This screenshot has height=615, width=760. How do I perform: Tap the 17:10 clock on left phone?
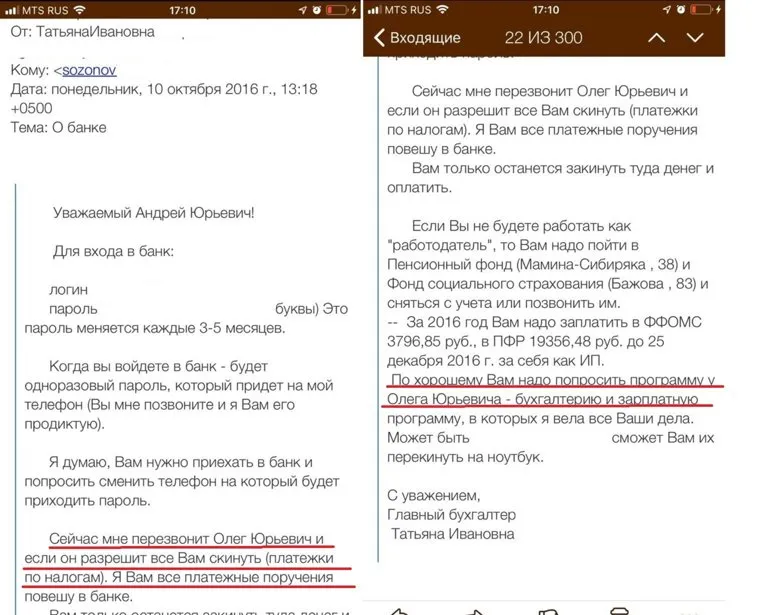coord(181,9)
